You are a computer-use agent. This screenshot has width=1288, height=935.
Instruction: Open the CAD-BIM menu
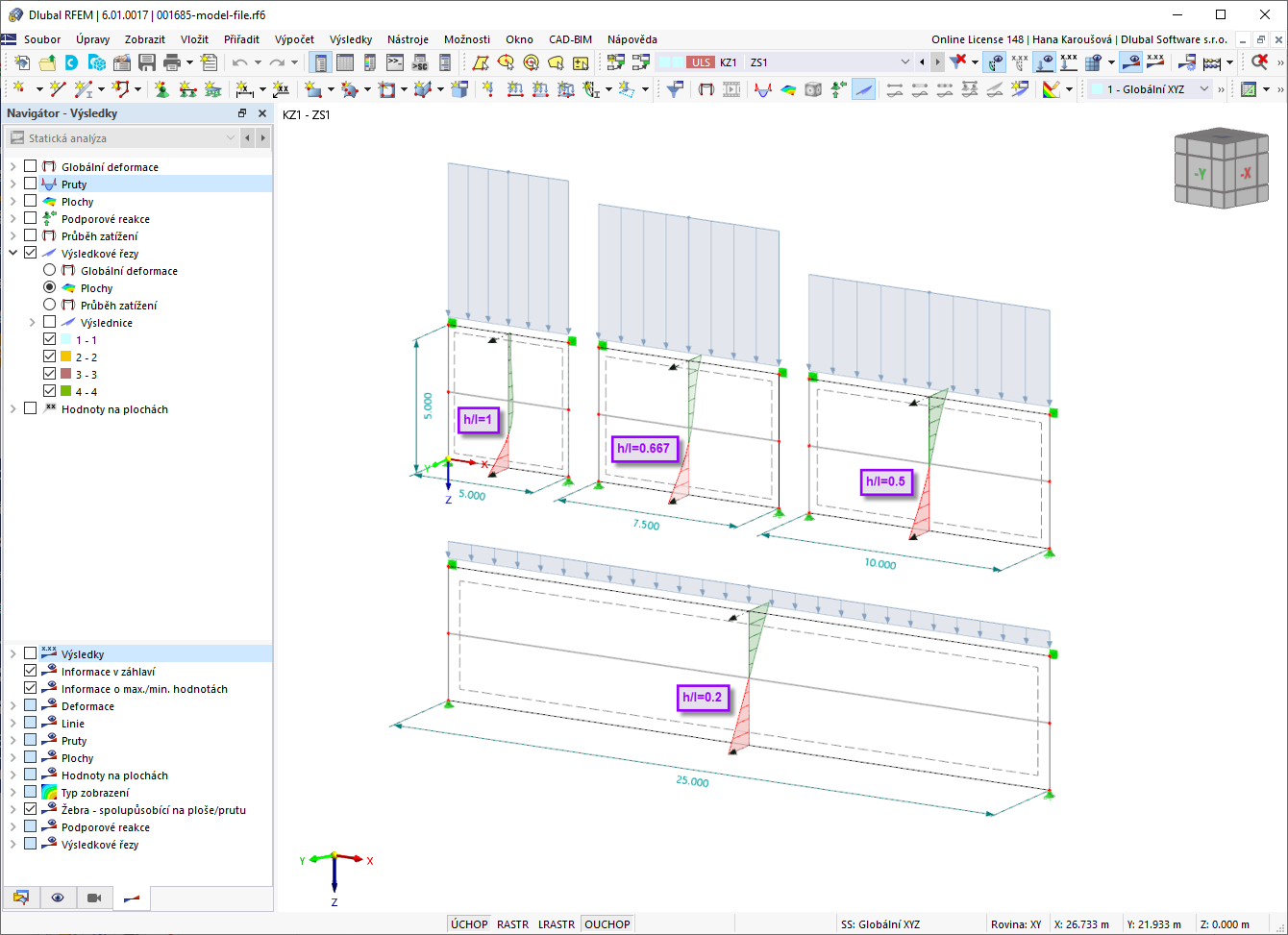(x=570, y=39)
